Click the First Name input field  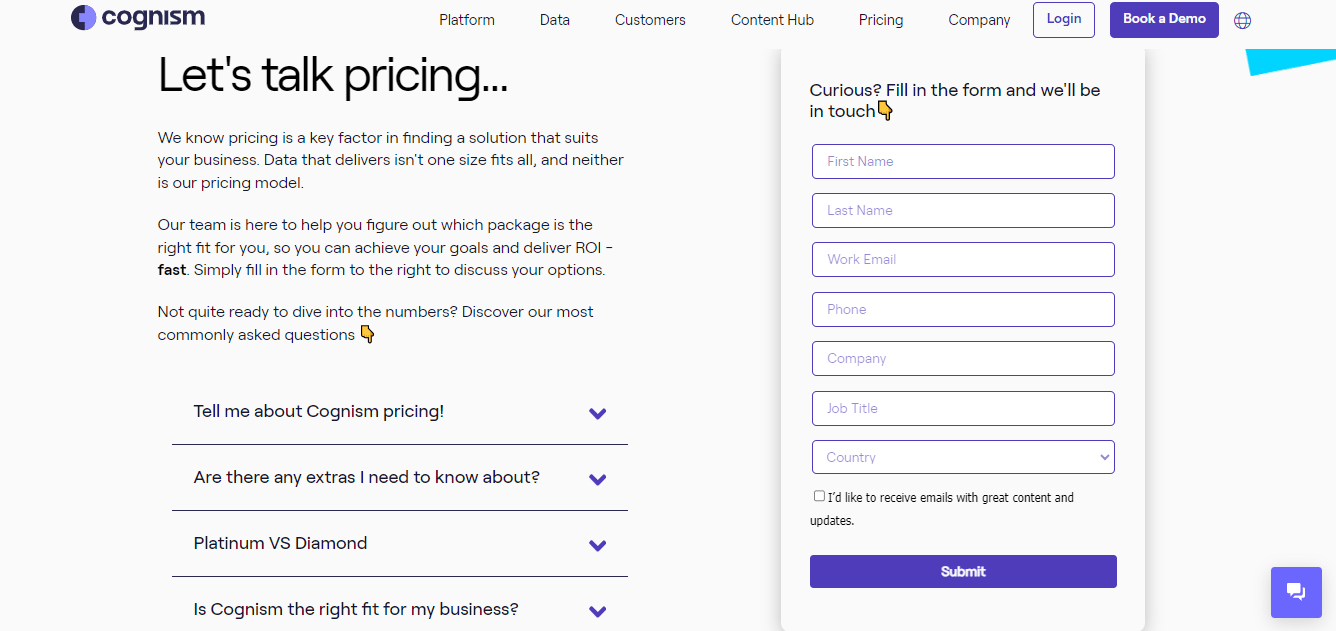tap(962, 161)
